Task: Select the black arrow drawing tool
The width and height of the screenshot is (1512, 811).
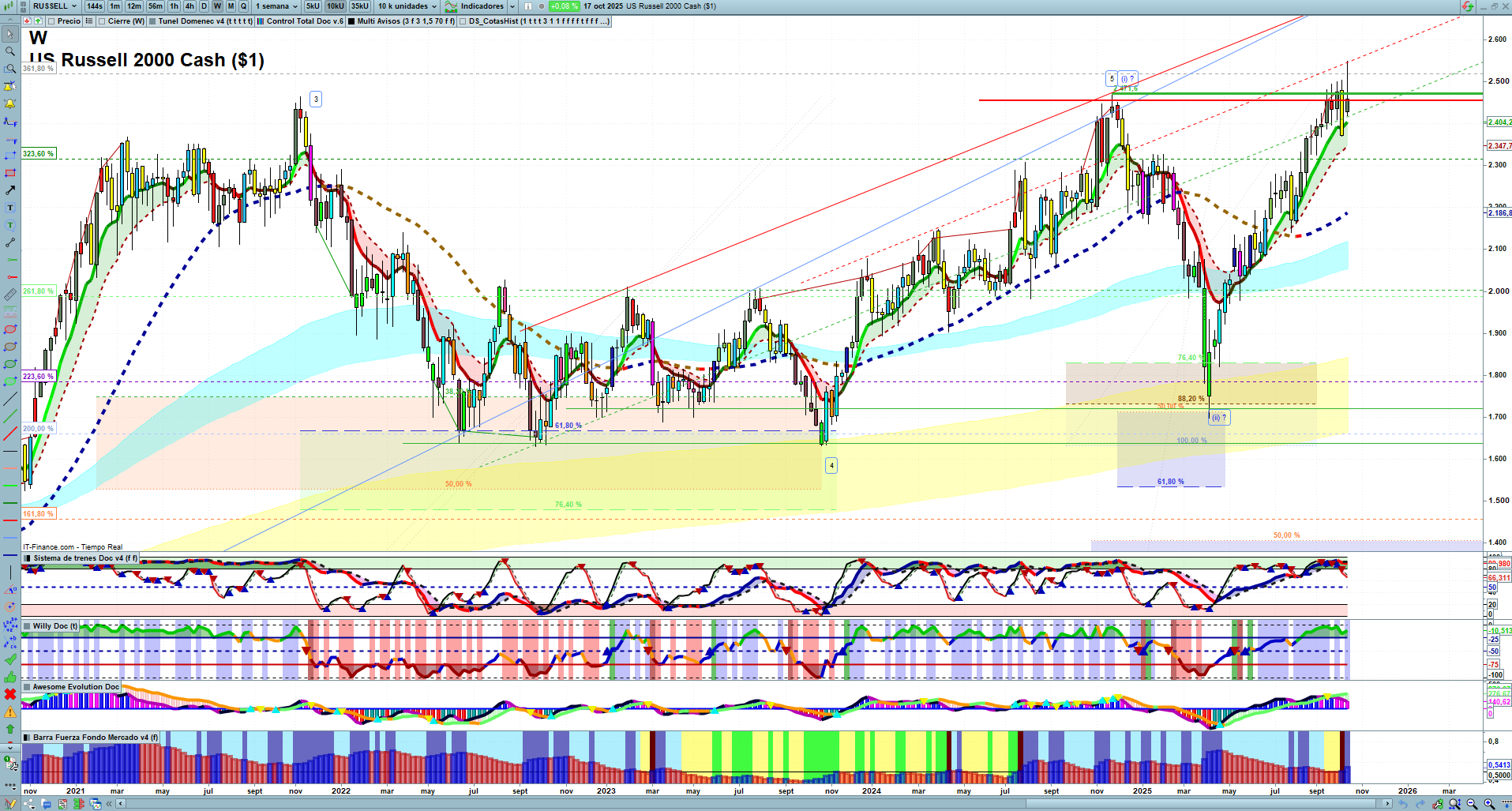Action: tap(10, 190)
